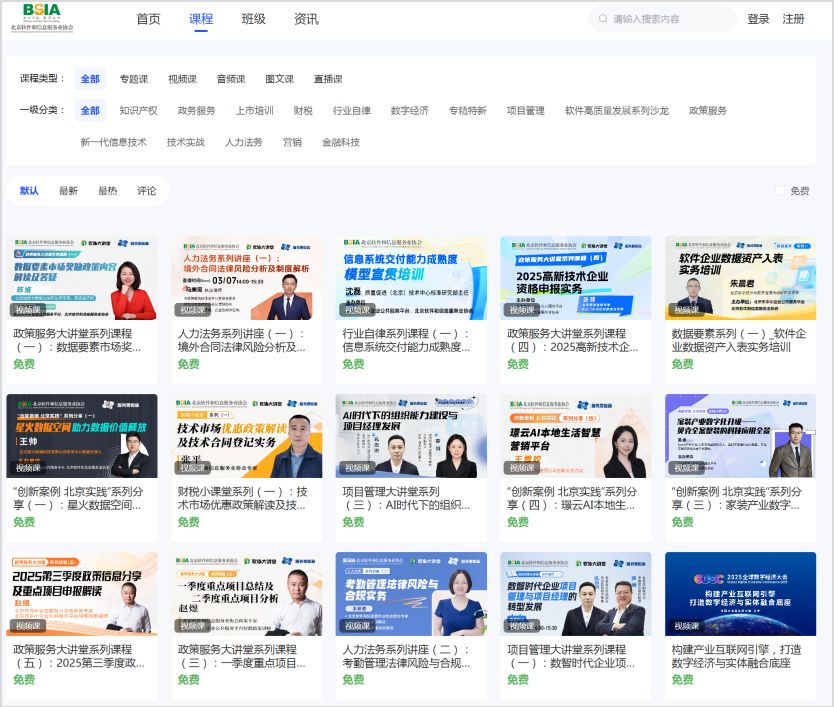
Task: Enable the 免费 filter checkbox
Action: click(781, 189)
